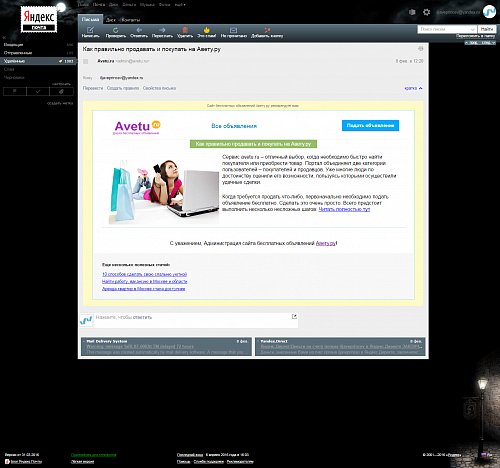500x468 pixels.
Task: Click the создать метку link
Action: point(60,103)
